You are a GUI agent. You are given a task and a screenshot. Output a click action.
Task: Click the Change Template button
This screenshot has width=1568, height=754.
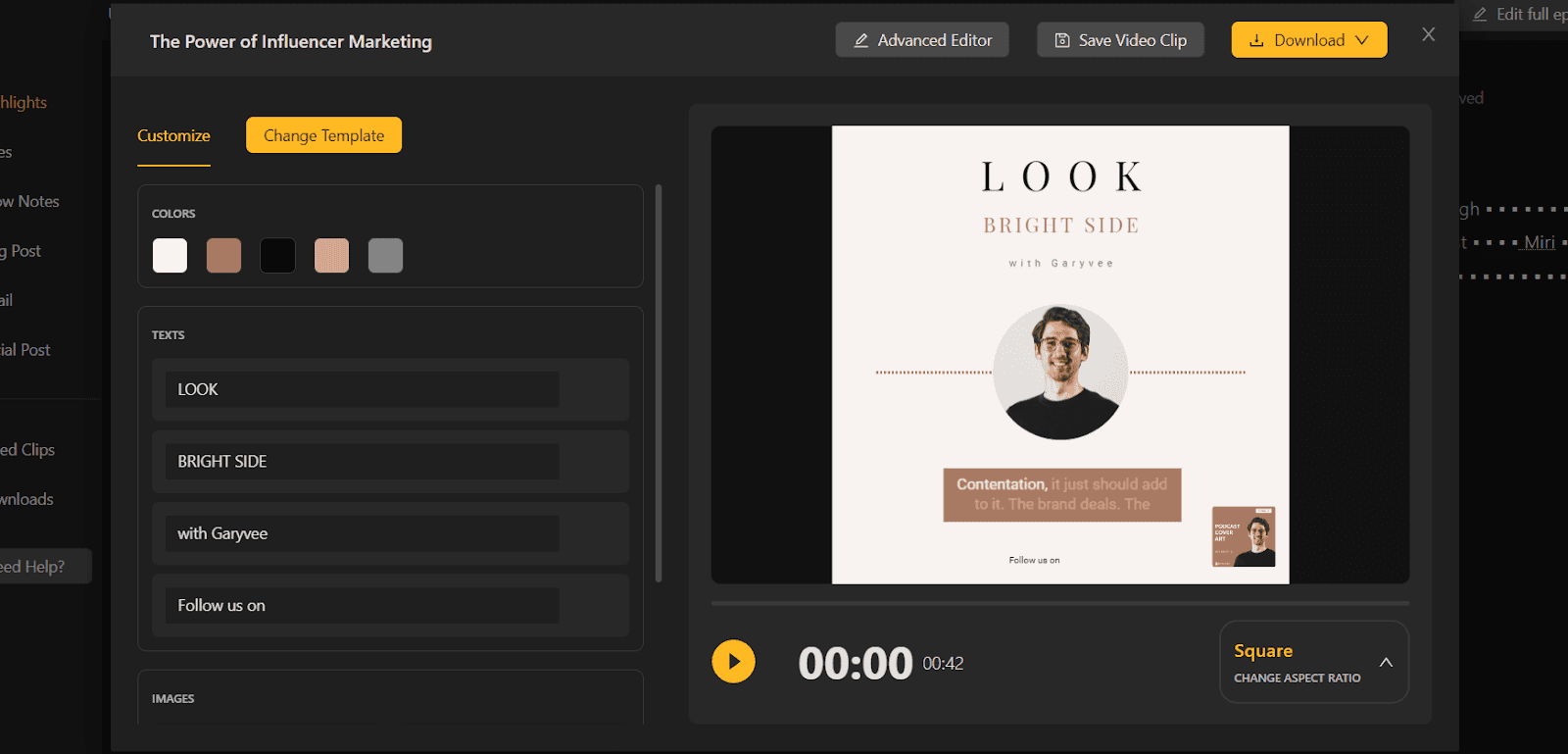click(x=323, y=135)
